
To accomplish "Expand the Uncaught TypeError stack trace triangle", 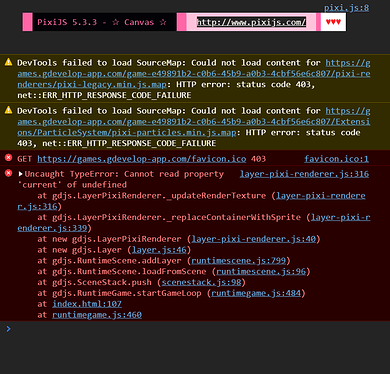I will point(20,174).
